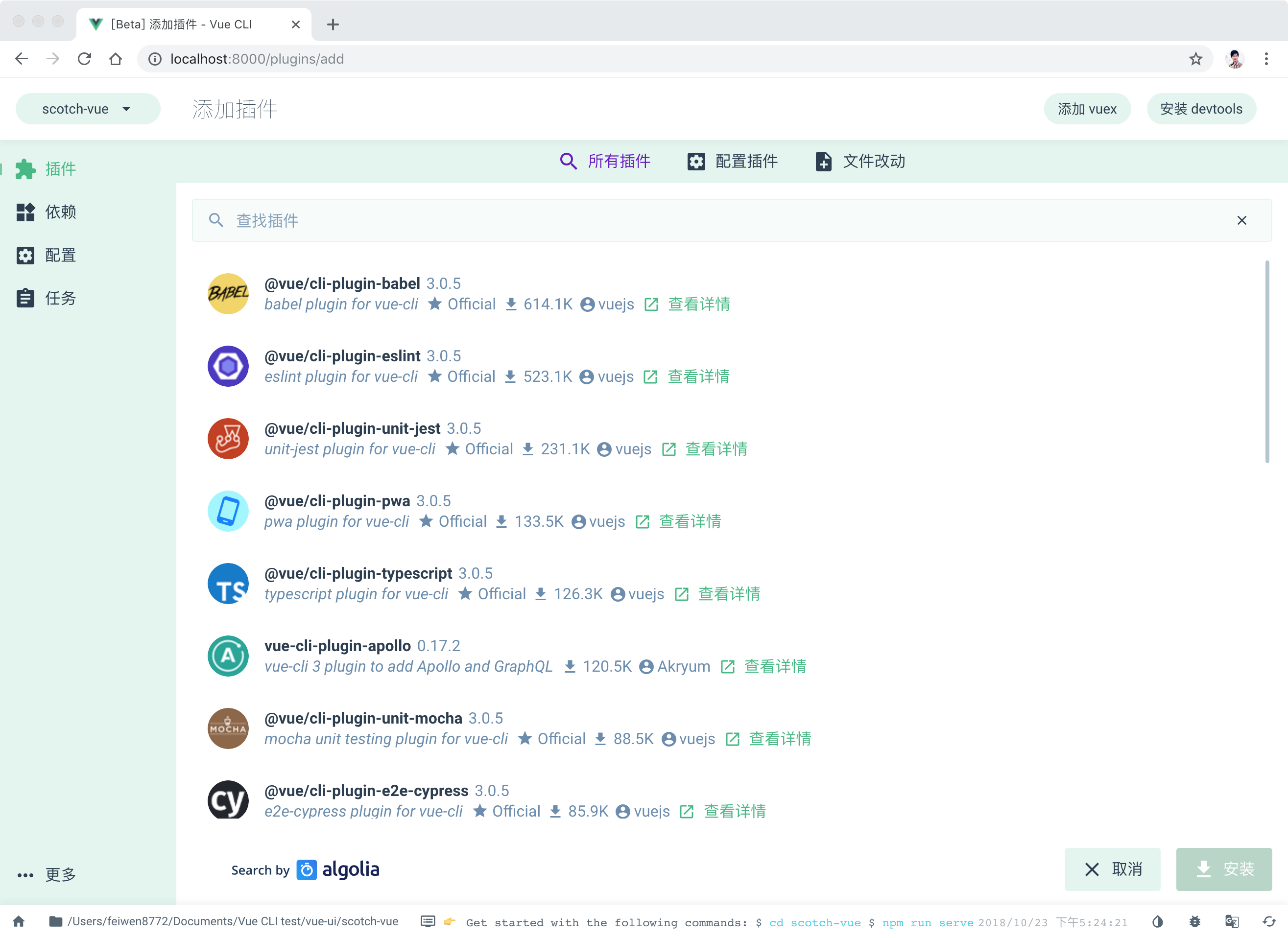Toggle dark mode icon in status bar

pyautogui.click(x=1157, y=921)
